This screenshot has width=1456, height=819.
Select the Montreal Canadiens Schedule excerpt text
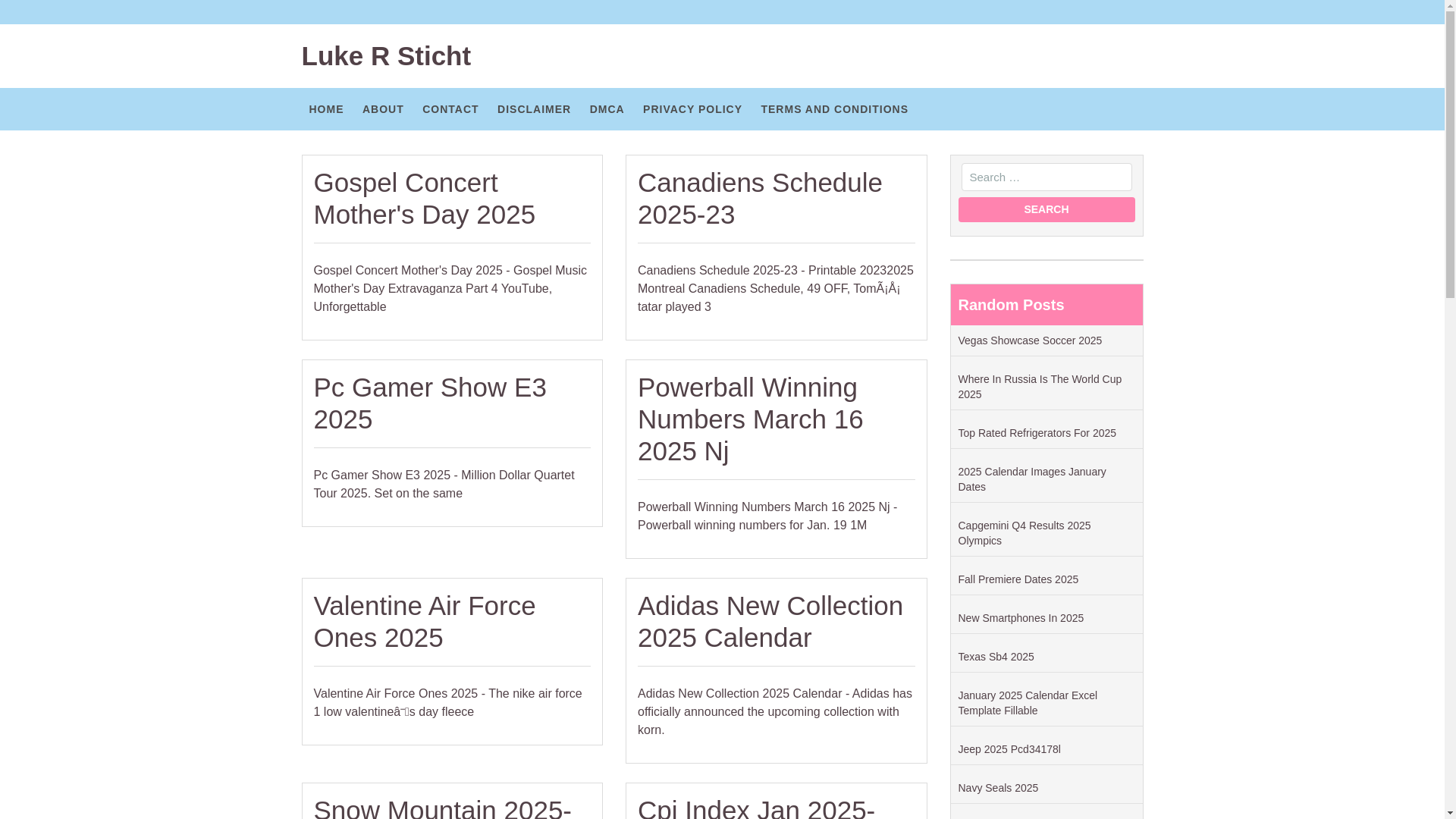pos(775,289)
